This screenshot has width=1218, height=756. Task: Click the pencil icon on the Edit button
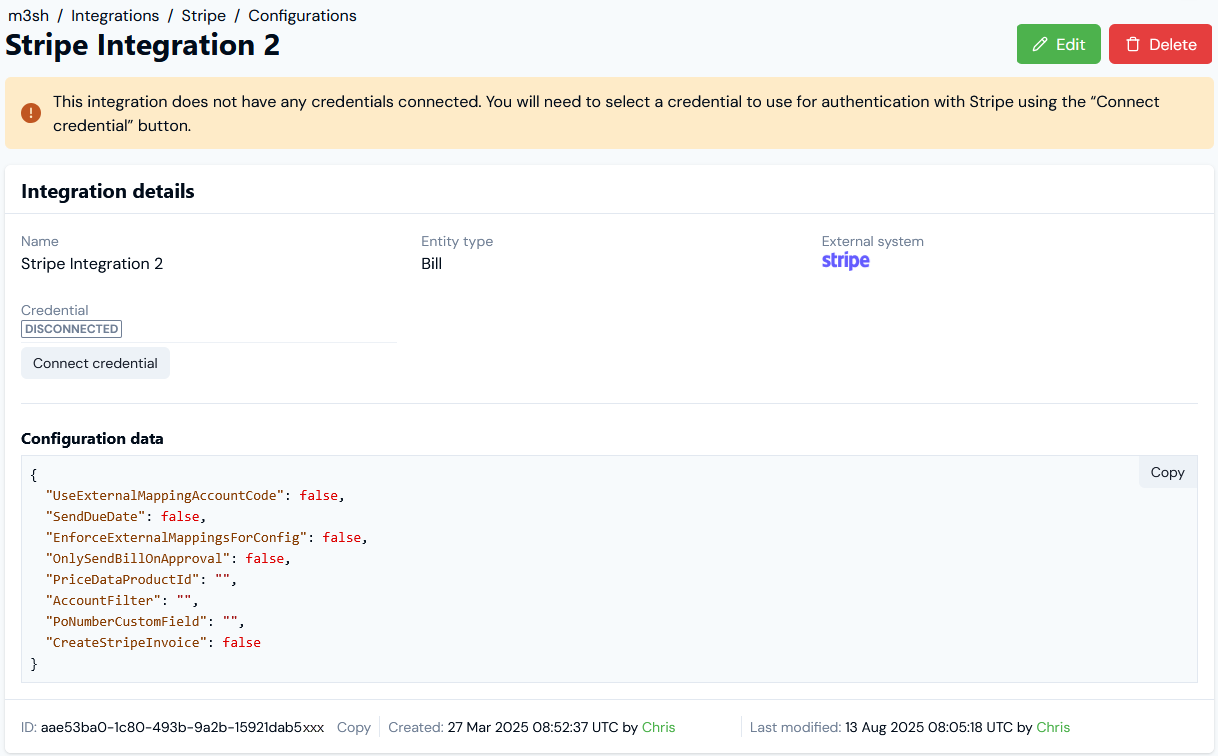[x=1040, y=44]
